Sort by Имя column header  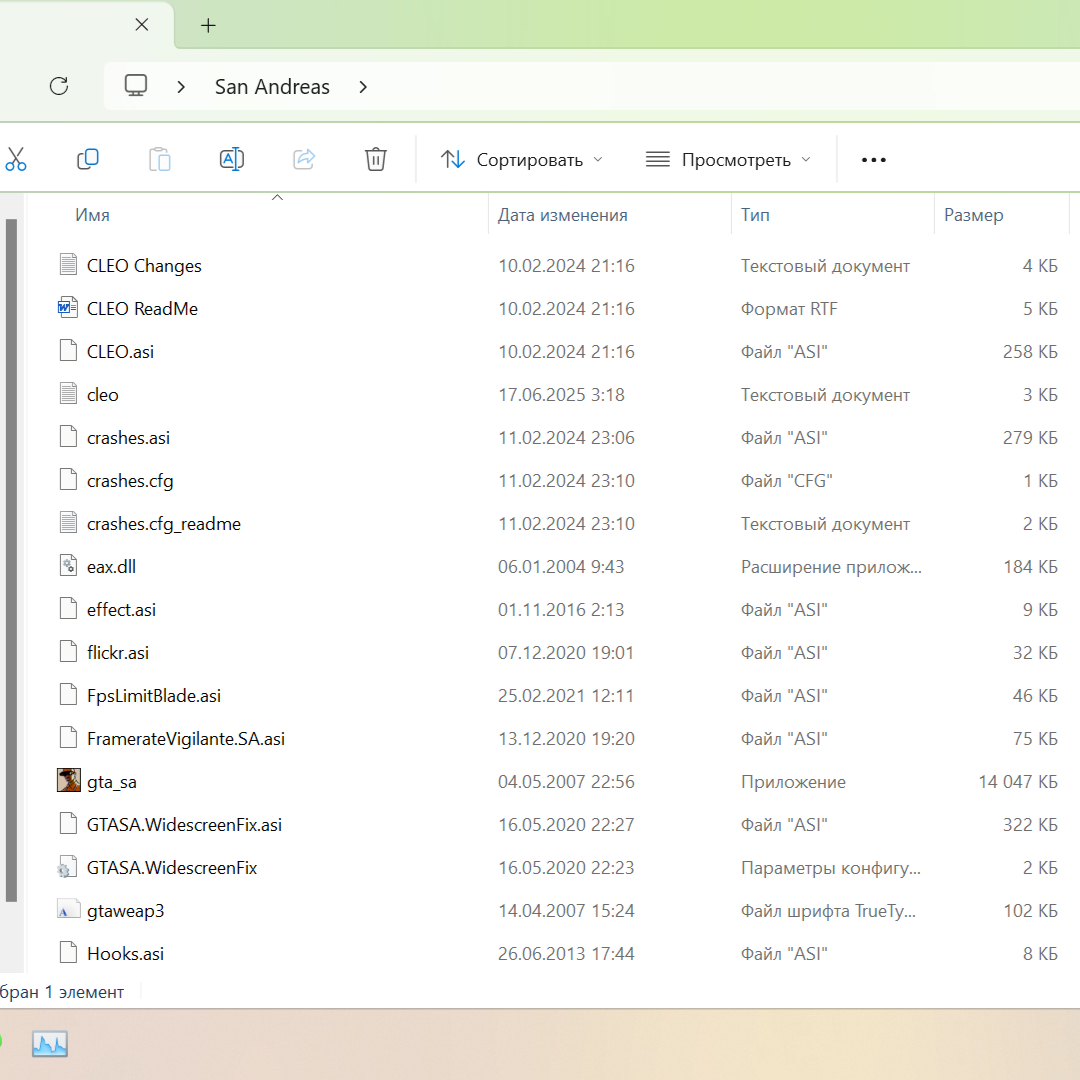click(92, 215)
